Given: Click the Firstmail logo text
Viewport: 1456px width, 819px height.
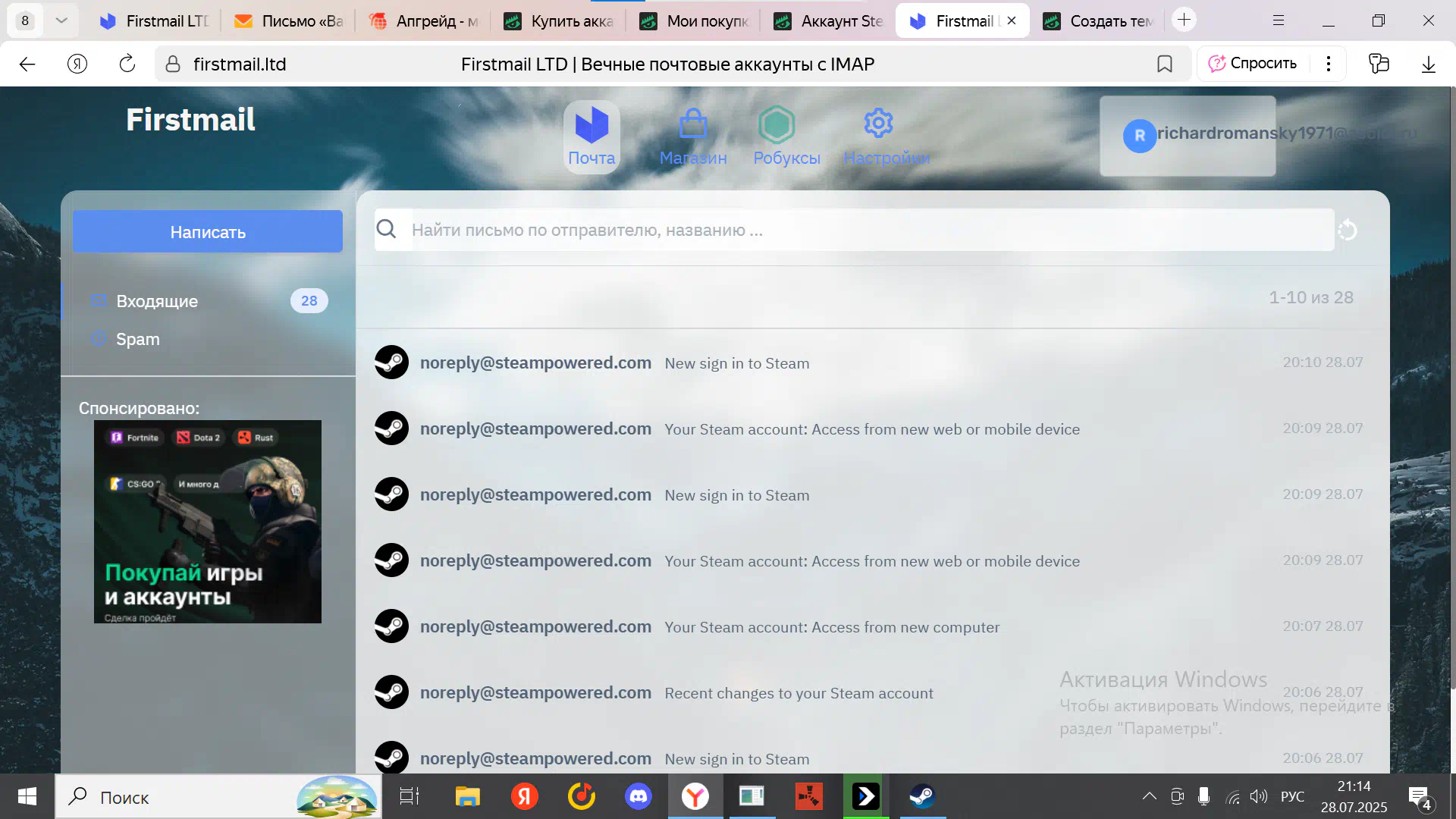Looking at the screenshot, I should point(190,120).
